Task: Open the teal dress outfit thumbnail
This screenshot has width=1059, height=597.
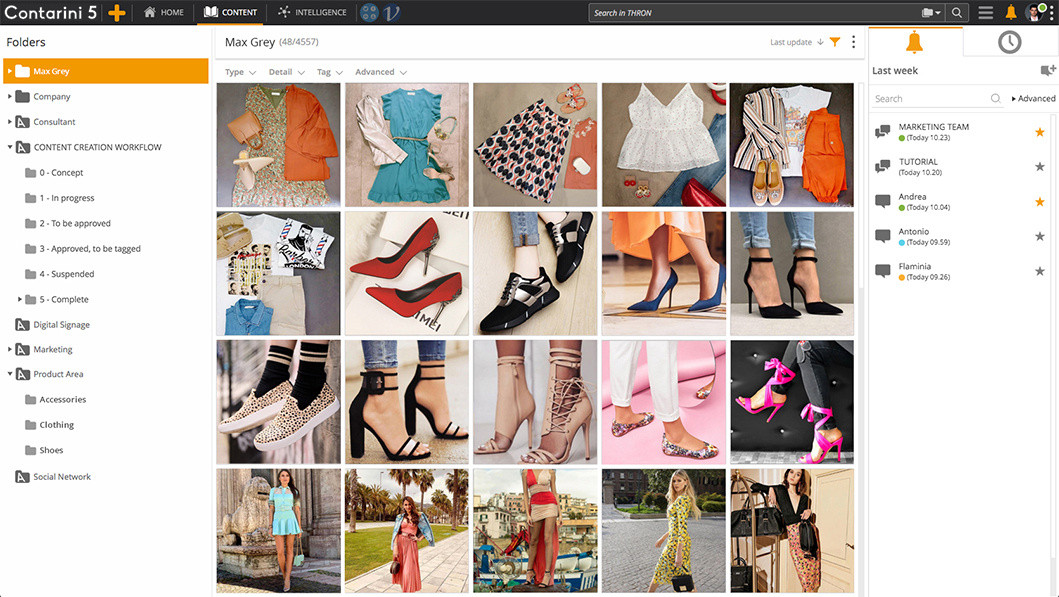Action: click(407, 145)
